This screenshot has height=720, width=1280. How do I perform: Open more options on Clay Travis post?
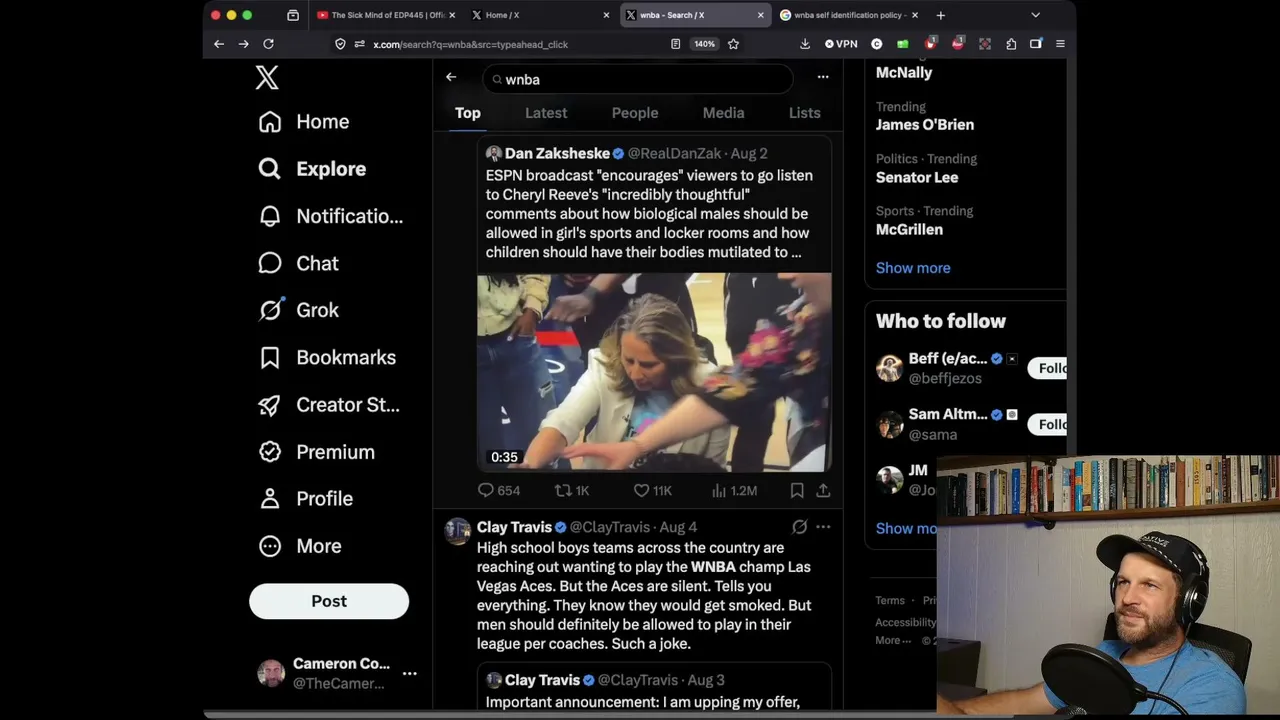pyautogui.click(x=823, y=527)
